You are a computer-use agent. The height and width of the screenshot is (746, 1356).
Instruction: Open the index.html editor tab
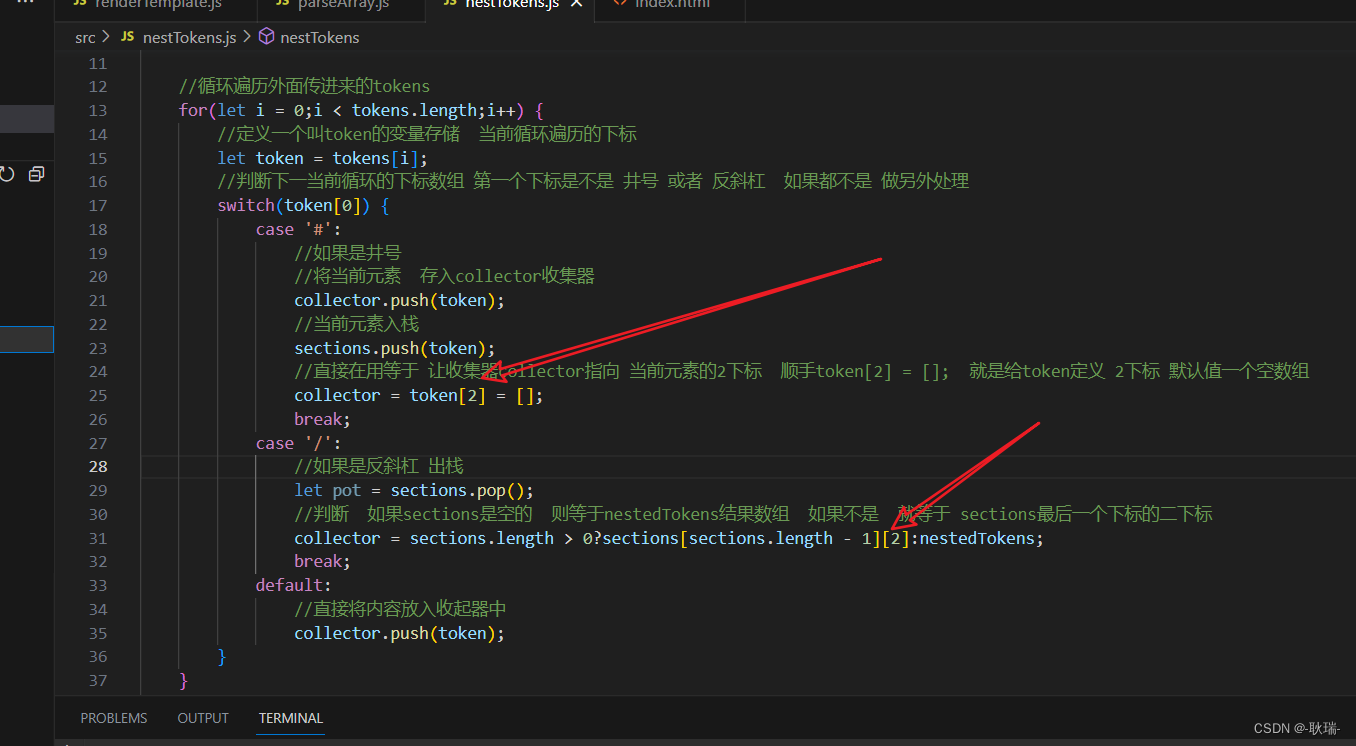(x=672, y=5)
